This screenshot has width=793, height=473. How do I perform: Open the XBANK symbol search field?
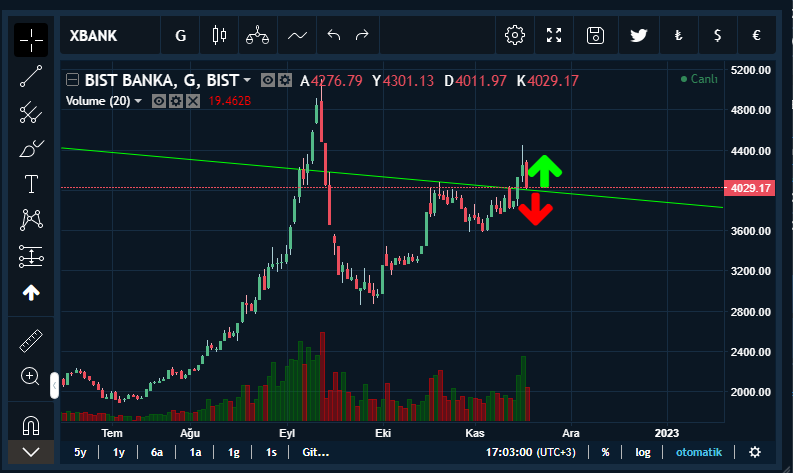[x=110, y=35]
